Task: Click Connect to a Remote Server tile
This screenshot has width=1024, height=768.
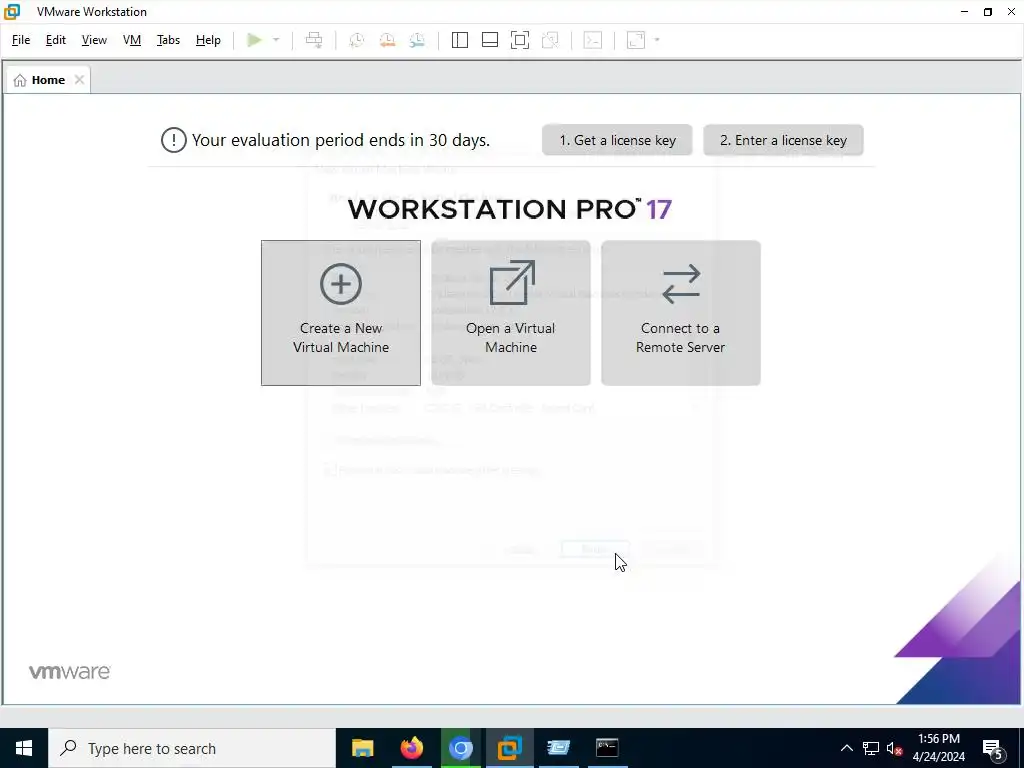Action: pos(680,313)
